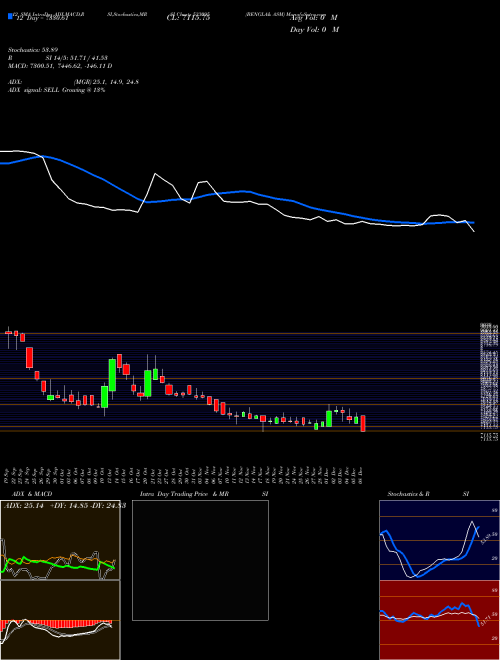Click the last red candlestick on the chart

pyautogui.click(x=363, y=423)
